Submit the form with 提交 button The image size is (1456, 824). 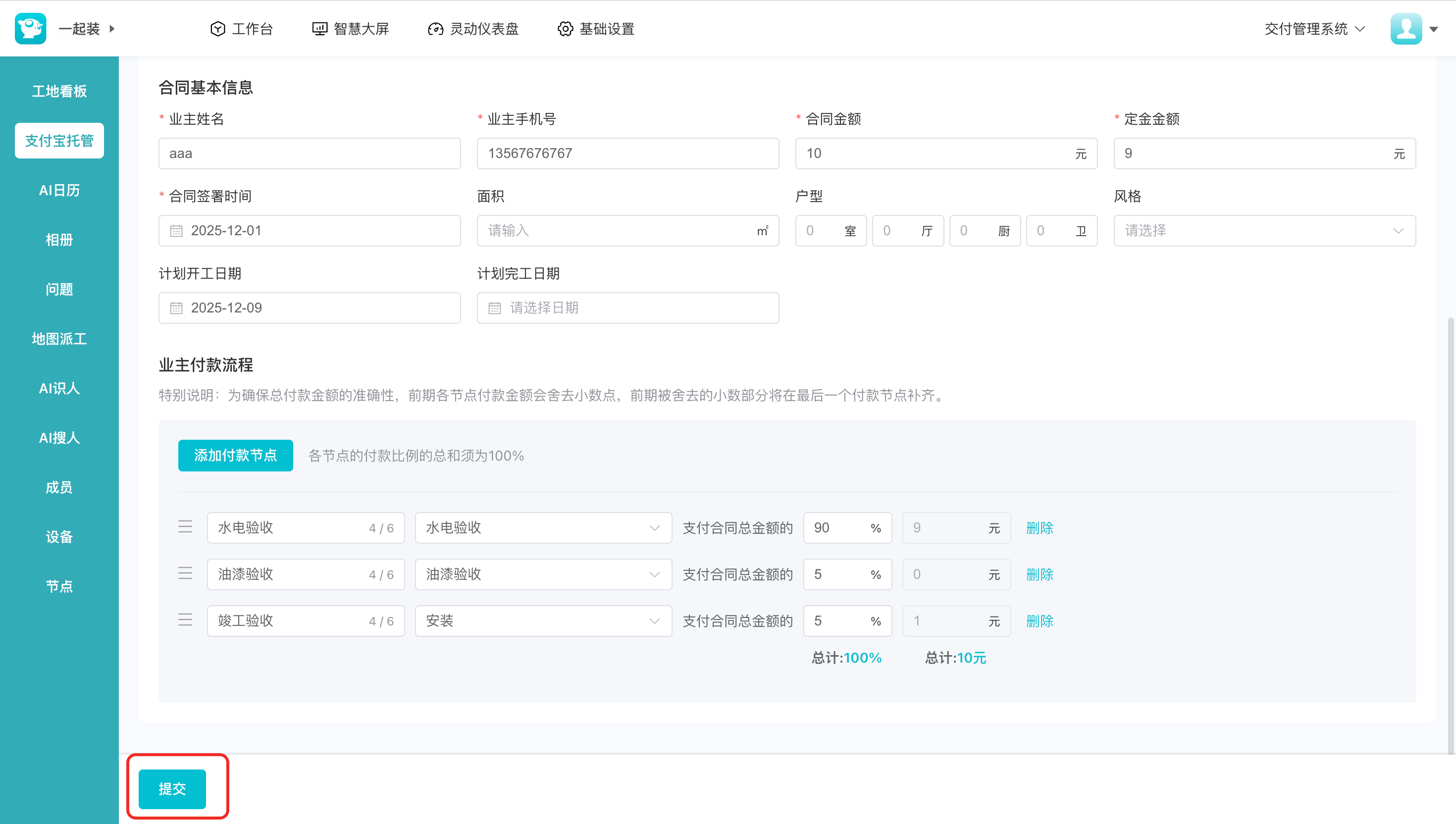click(172, 788)
